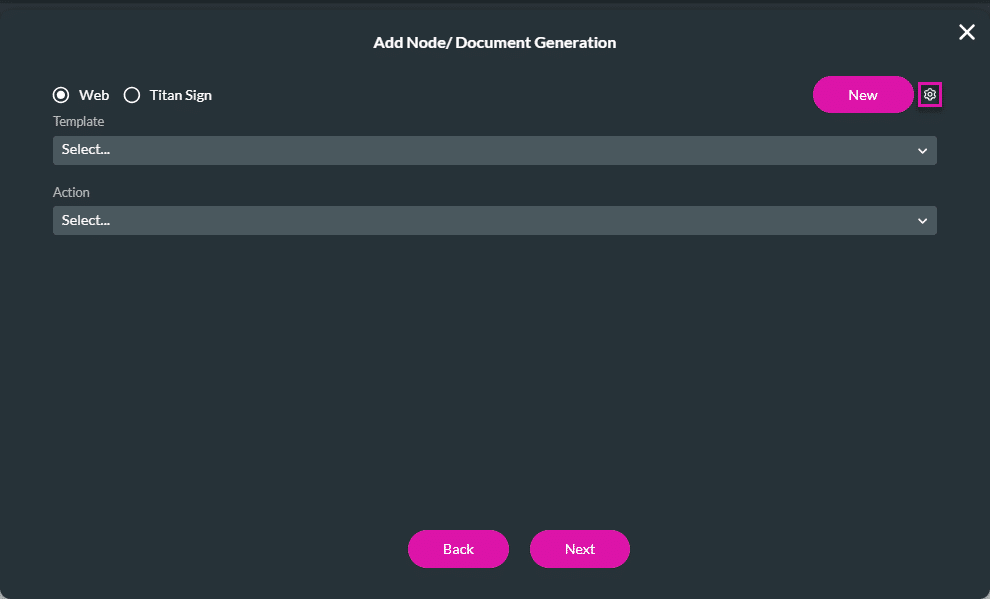
Task: Close the Add Node dialog with X
Action: pos(966,31)
